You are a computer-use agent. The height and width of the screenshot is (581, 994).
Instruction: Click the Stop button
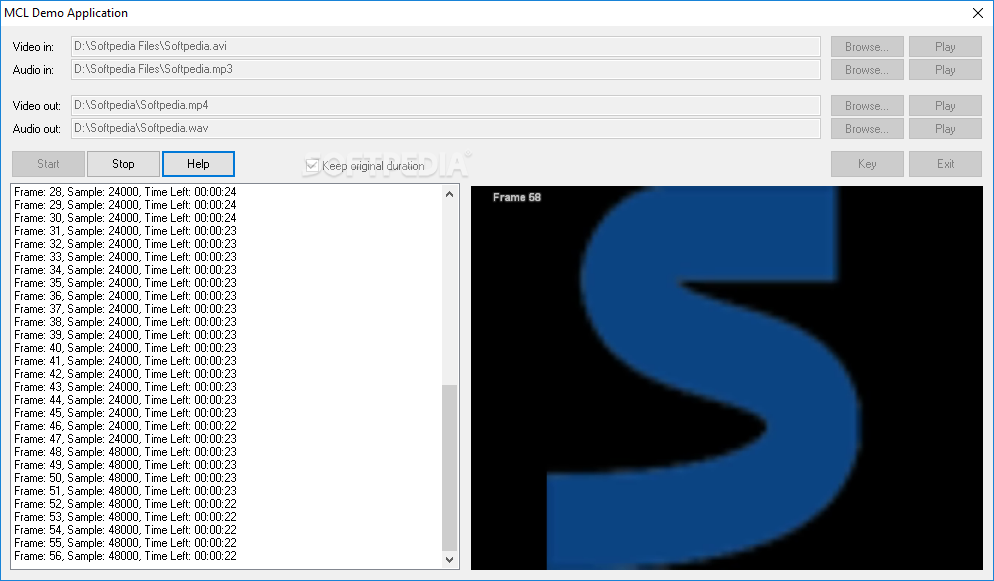point(123,164)
